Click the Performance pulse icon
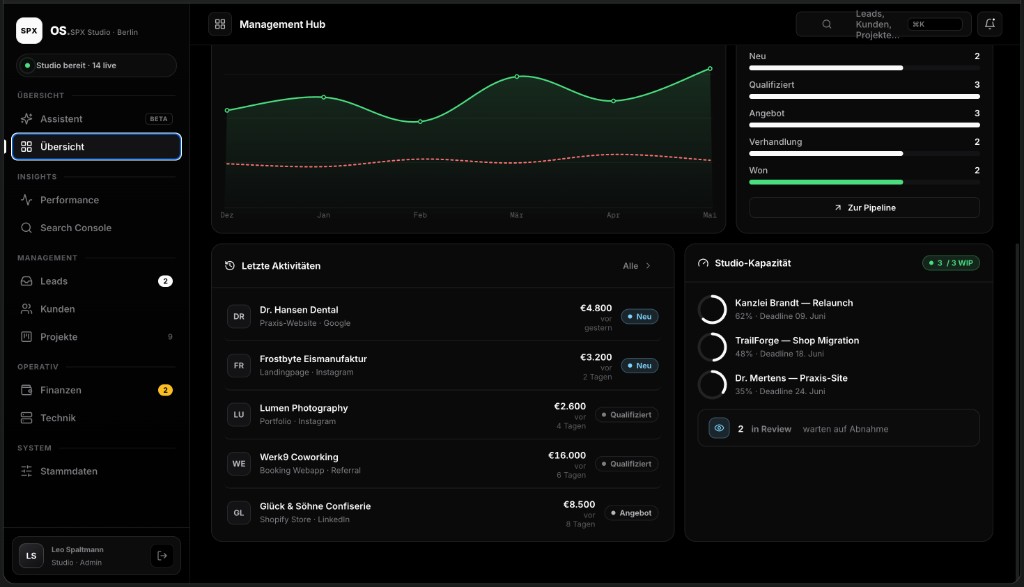The width and height of the screenshot is (1024, 587). 26,200
